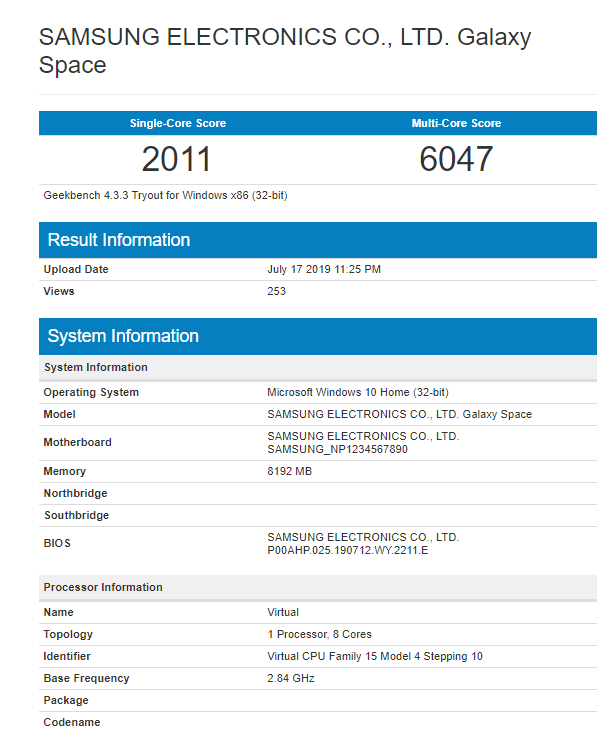
Task: Click the Southbridge label
Action: [76, 516]
